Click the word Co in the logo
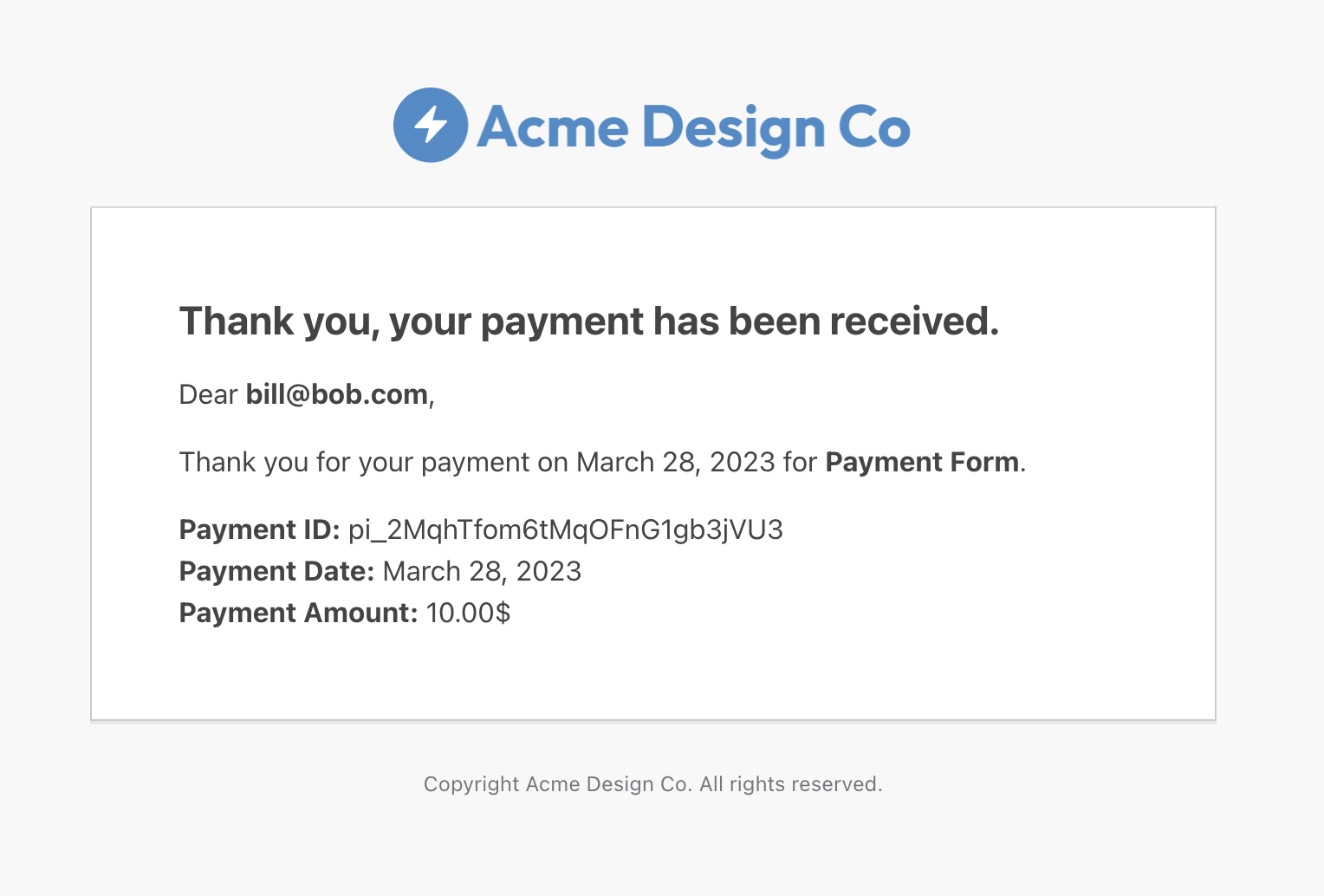Viewport: 1324px width, 896px height. (x=874, y=127)
